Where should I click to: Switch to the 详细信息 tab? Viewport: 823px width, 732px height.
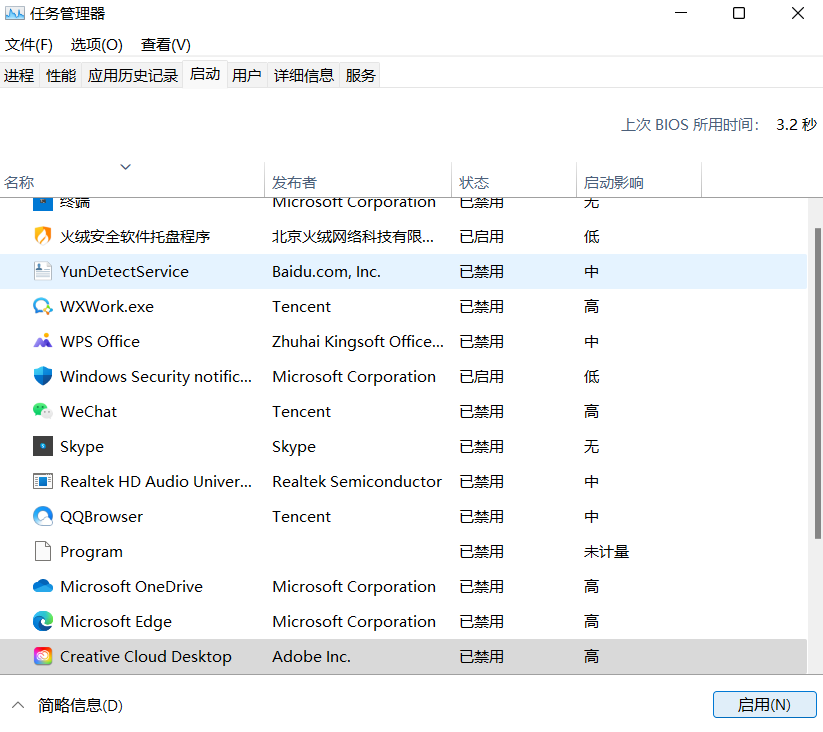pyautogui.click(x=304, y=76)
